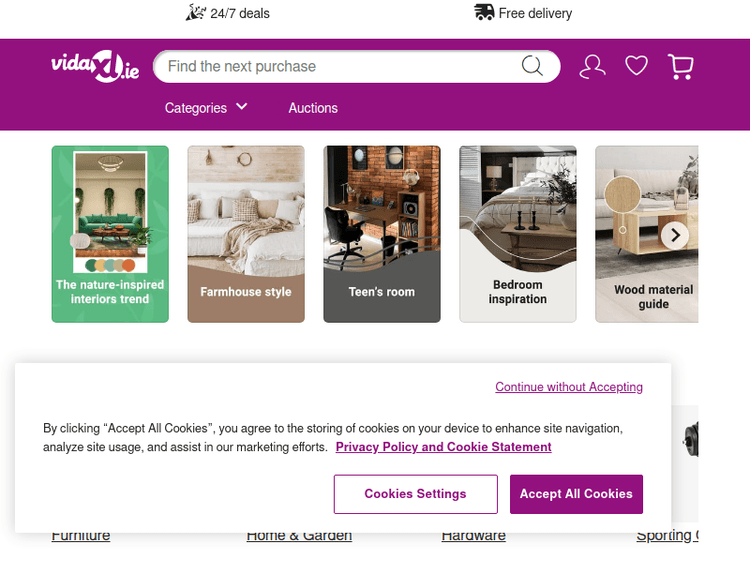
Task: Focus the 'Find the next purchase' search field
Action: [340, 67]
